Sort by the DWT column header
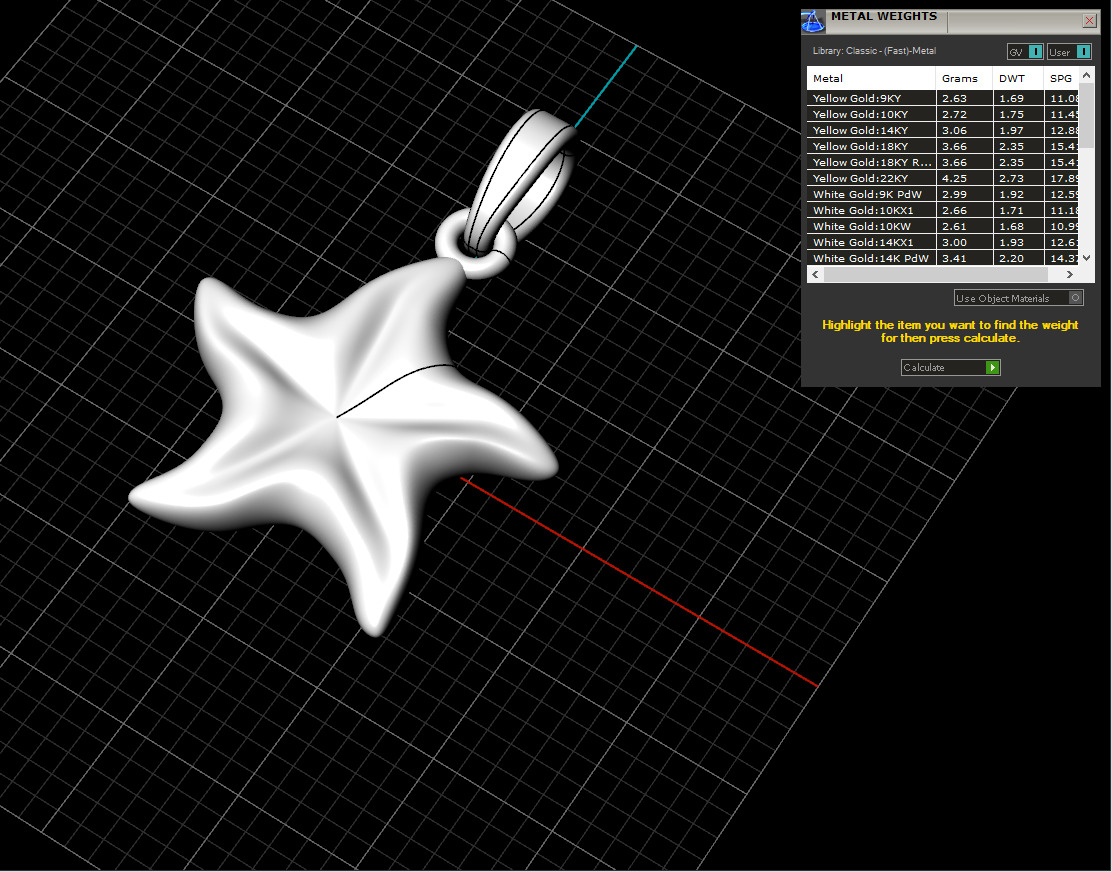The image size is (1112, 872). 1018,78
